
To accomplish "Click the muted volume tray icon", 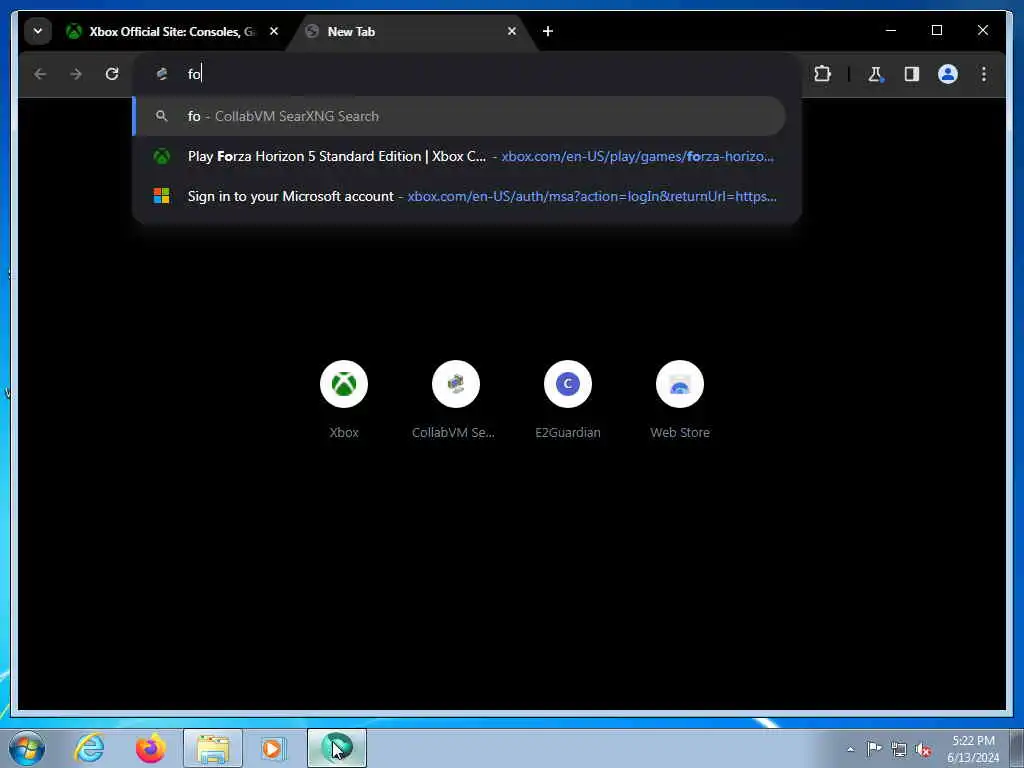I will [923, 749].
